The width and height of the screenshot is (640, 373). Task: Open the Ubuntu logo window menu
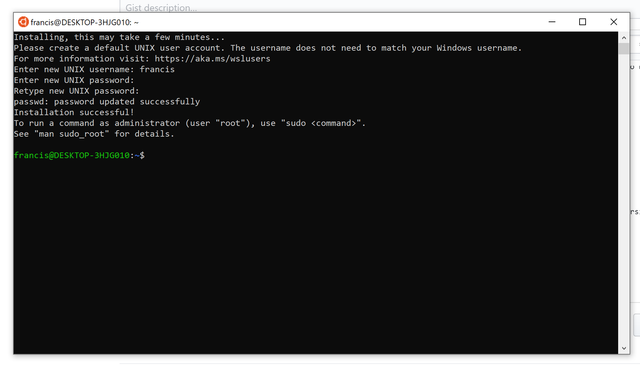(x=23, y=22)
